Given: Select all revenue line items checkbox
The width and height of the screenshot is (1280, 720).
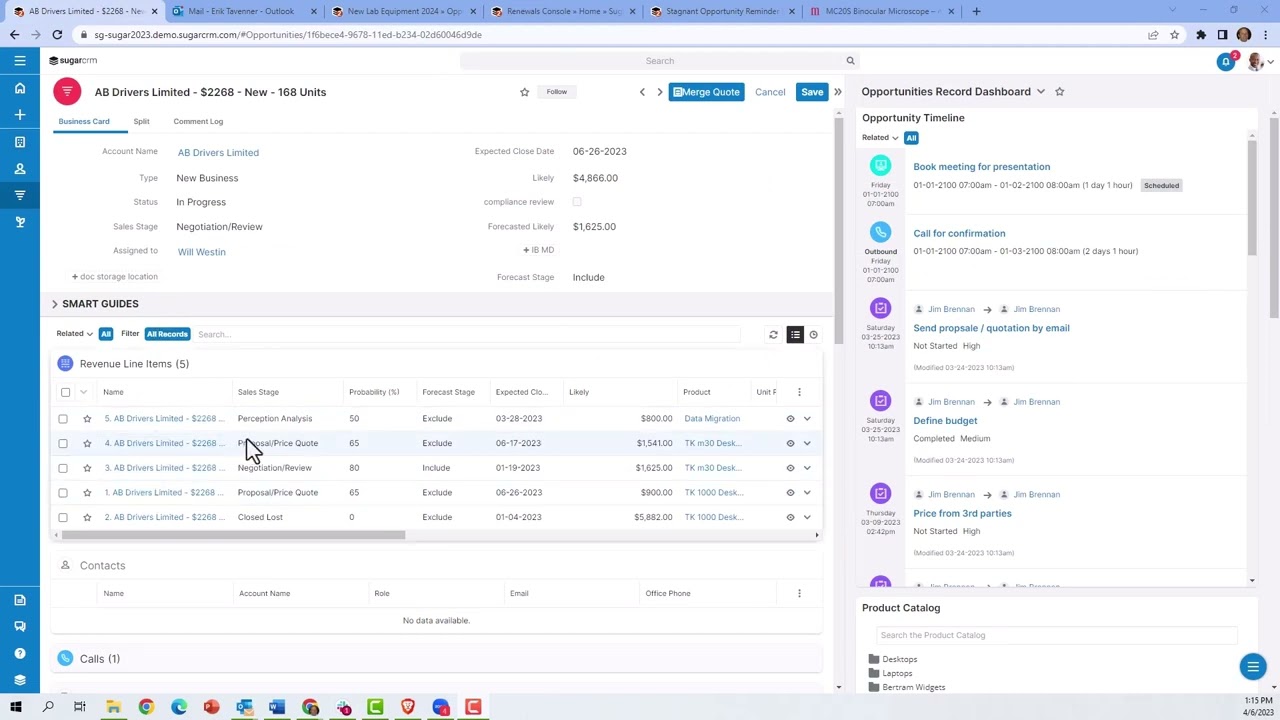Looking at the screenshot, I should (65, 392).
